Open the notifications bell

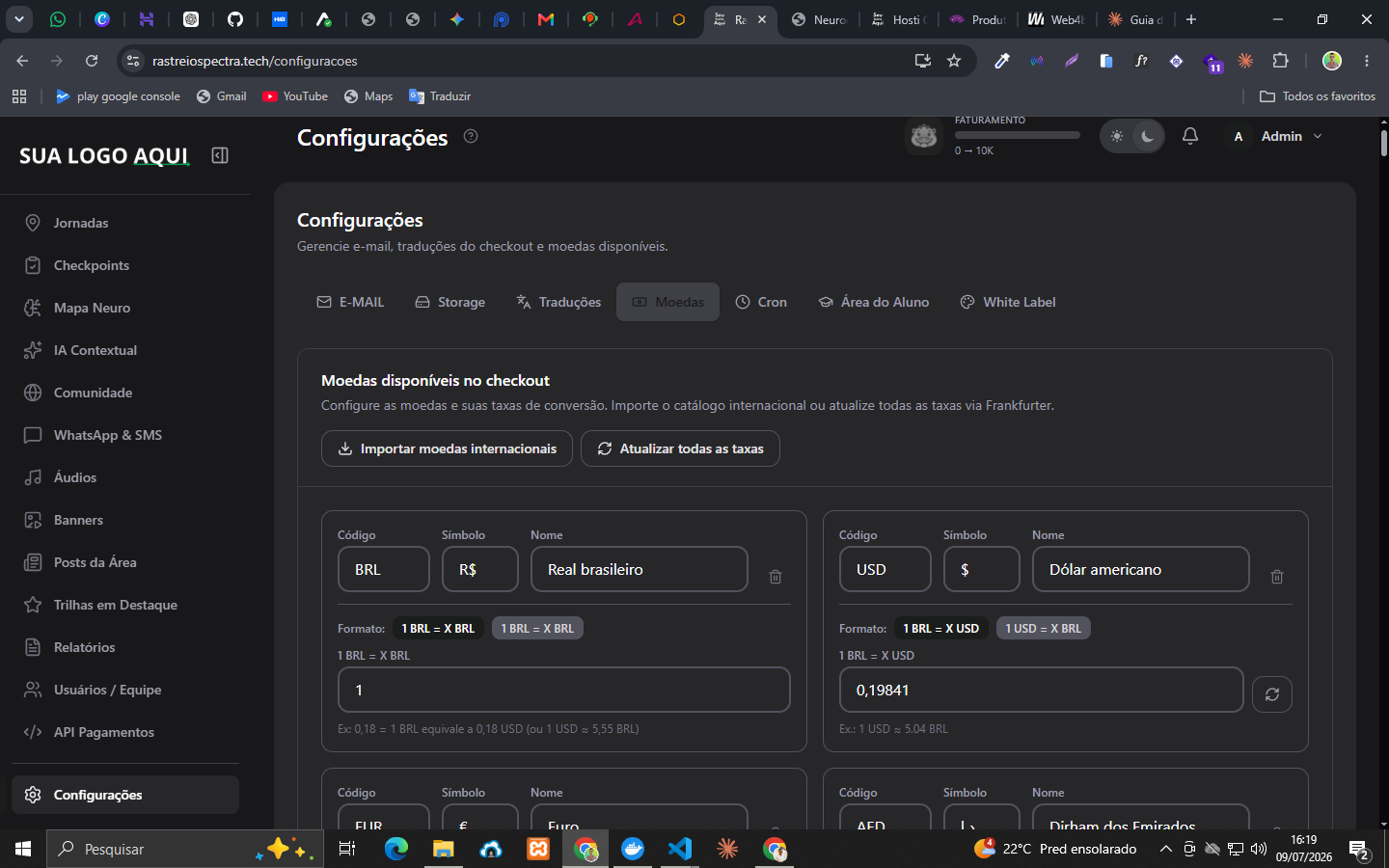[x=1190, y=136]
